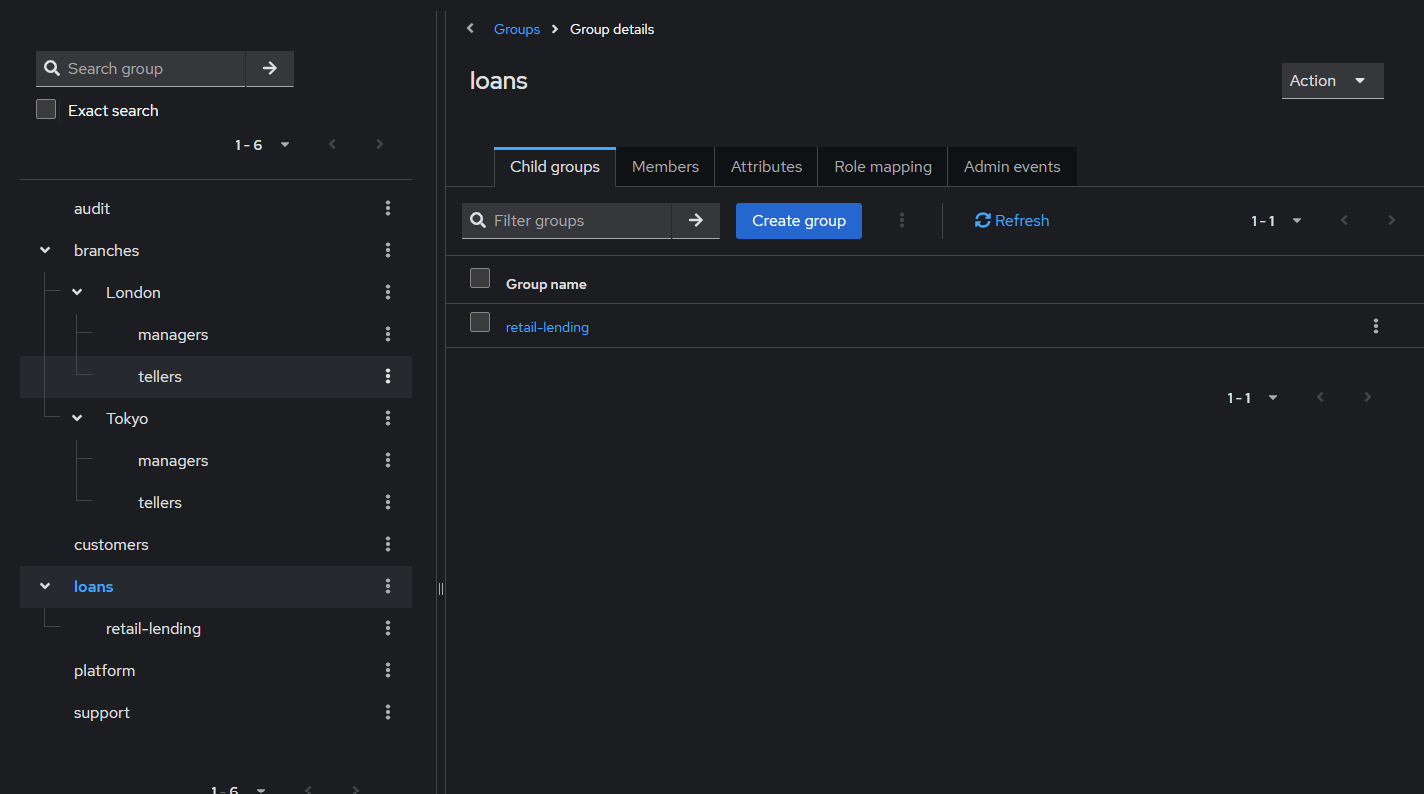Open kebab menu for loans tree item
Image resolution: width=1424 pixels, height=794 pixels.
388,586
